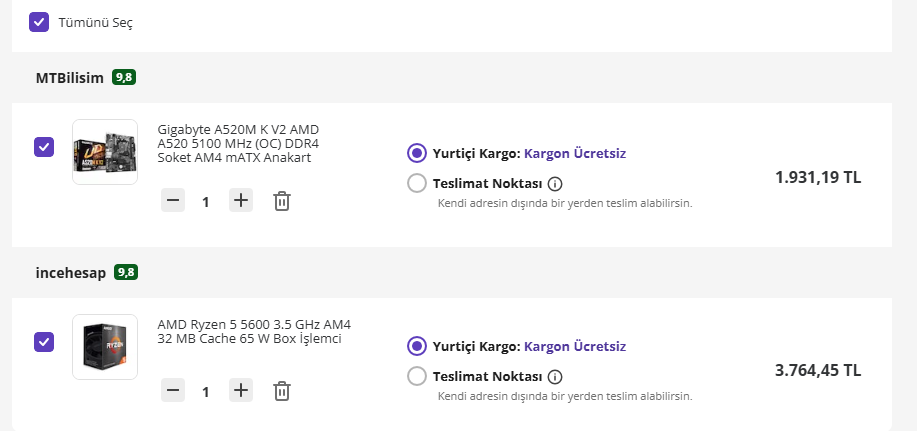This screenshot has width=917, height=431.
Task: Uncheck the Tümünü Seç checkbox
Action: coord(39,21)
